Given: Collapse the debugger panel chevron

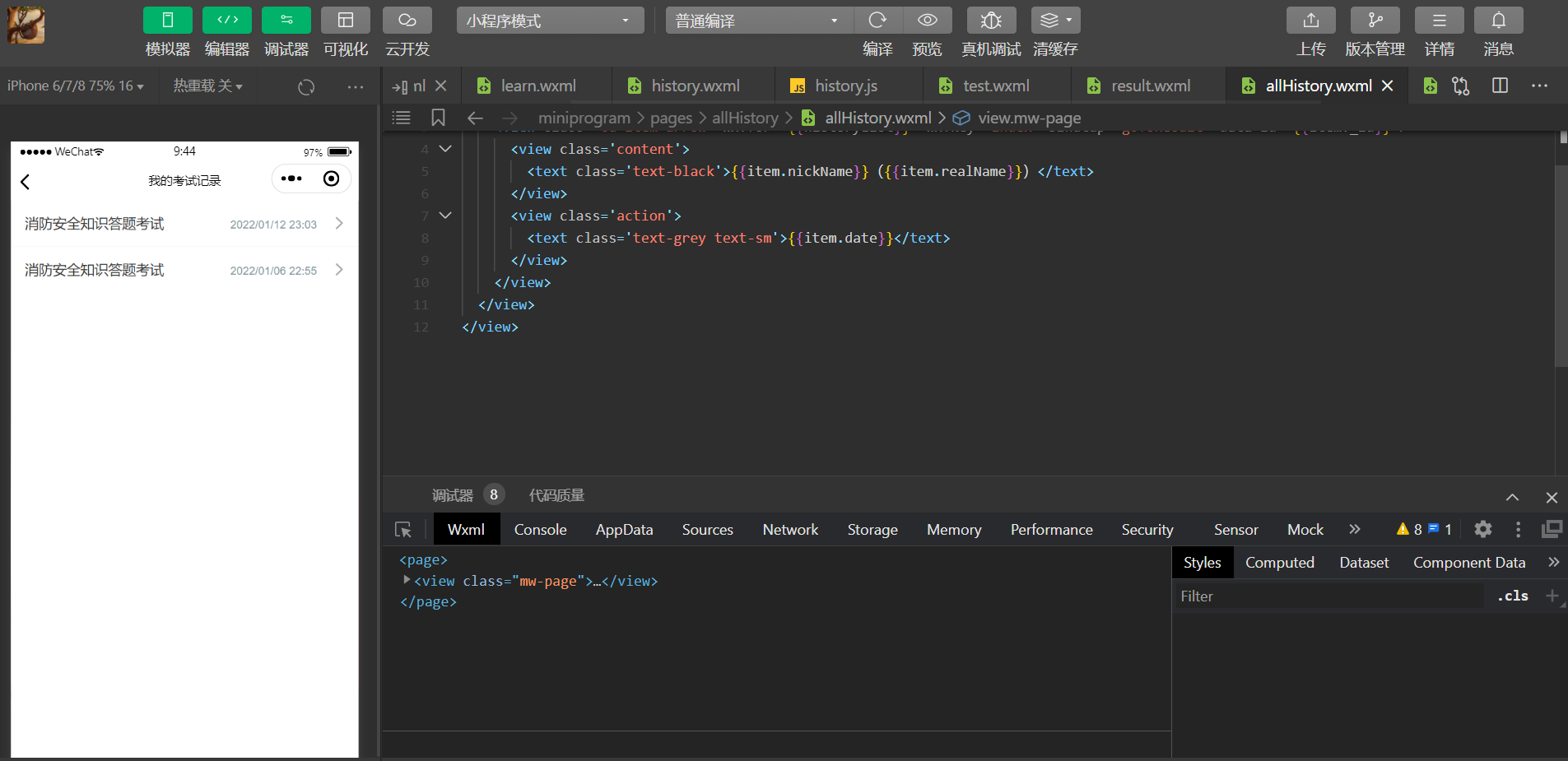Looking at the screenshot, I should (x=1513, y=497).
